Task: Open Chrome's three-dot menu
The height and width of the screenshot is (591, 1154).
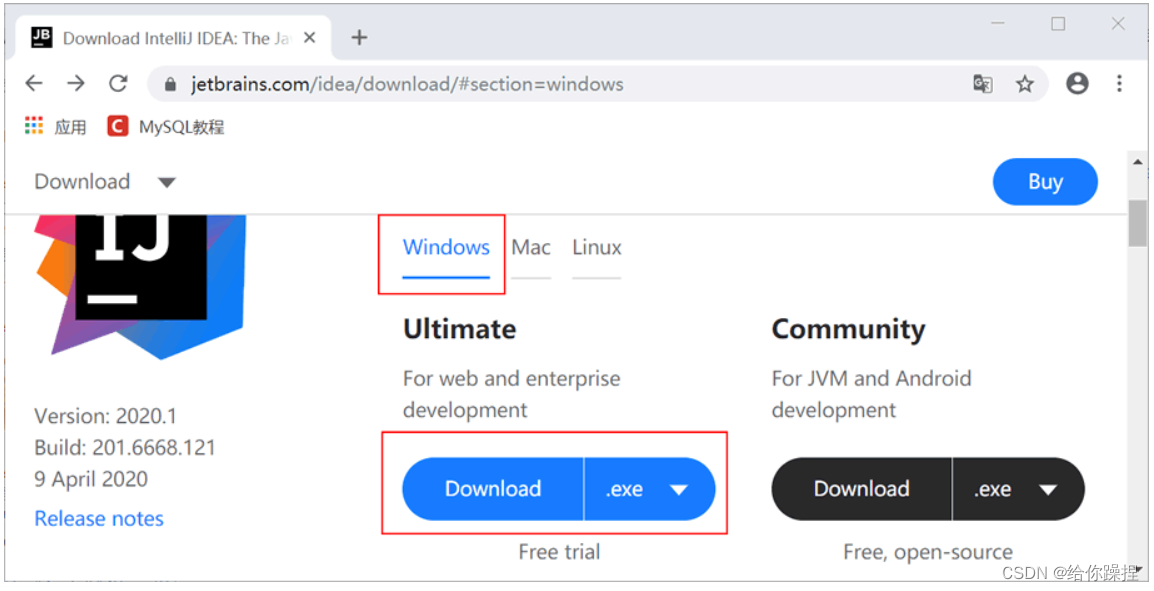Action: pos(1119,83)
